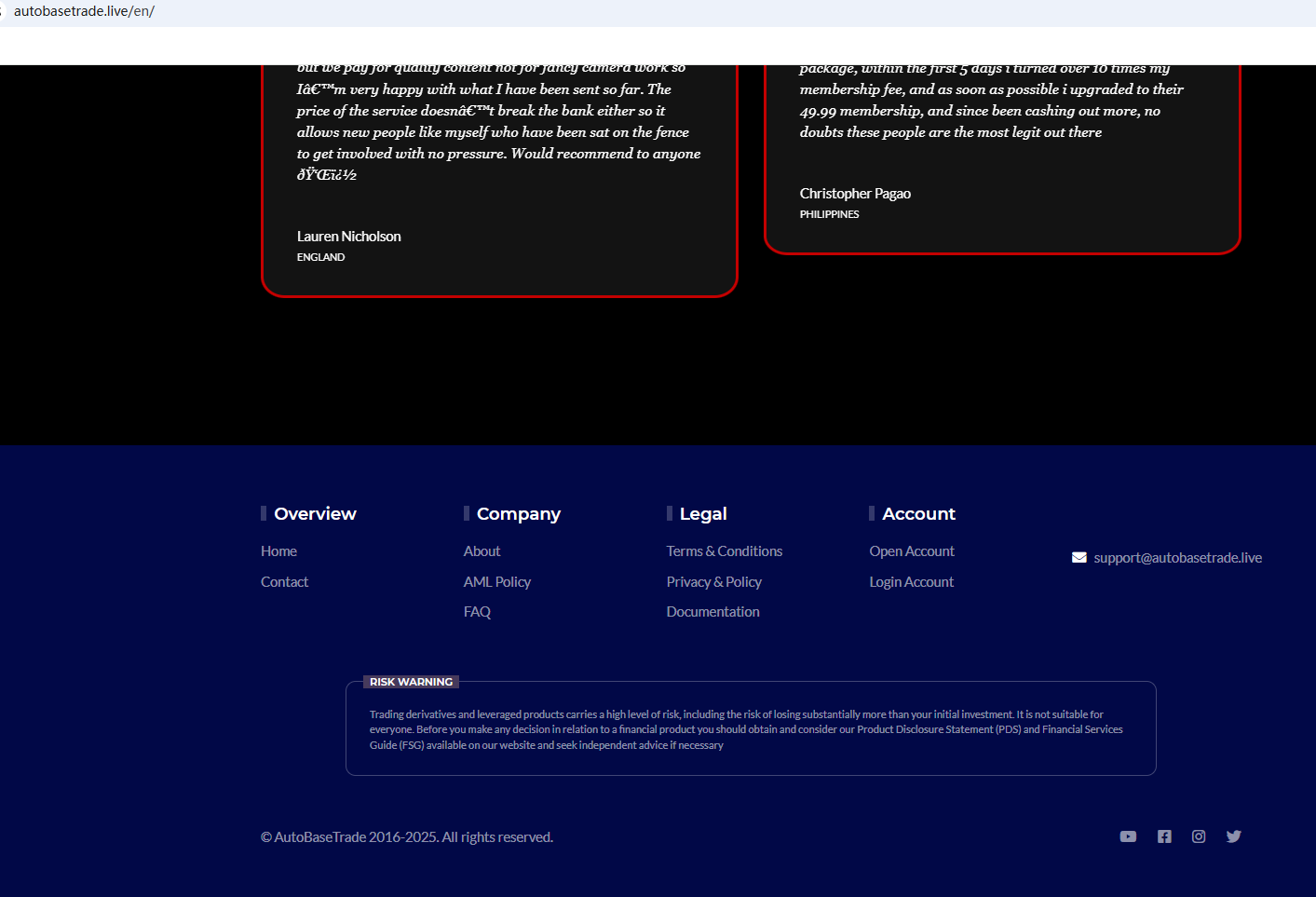Click the Company footer heading
Image resolution: width=1316 pixels, height=897 pixels.
coord(519,514)
